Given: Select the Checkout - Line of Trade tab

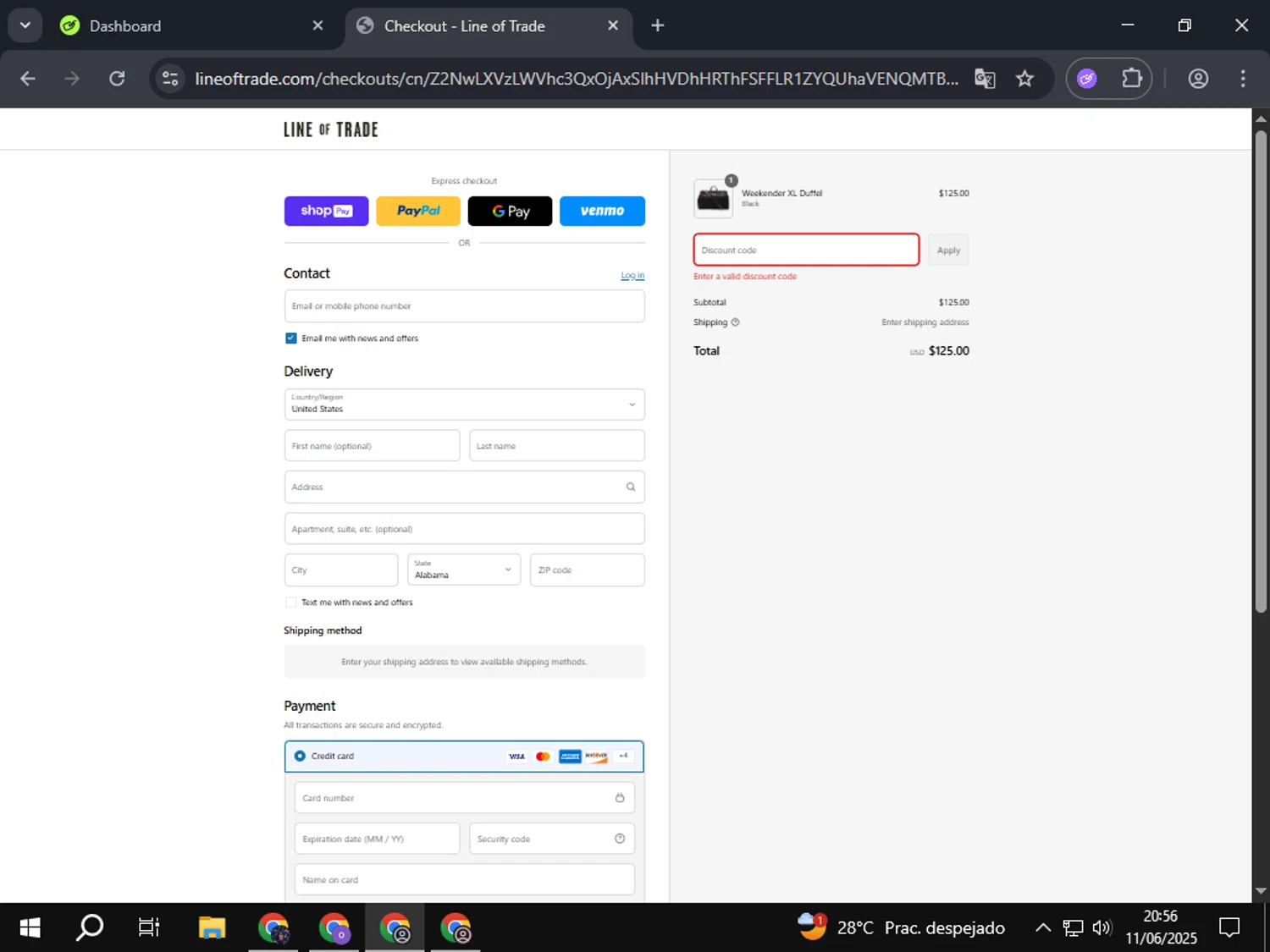Looking at the screenshot, I should [489, 26].
